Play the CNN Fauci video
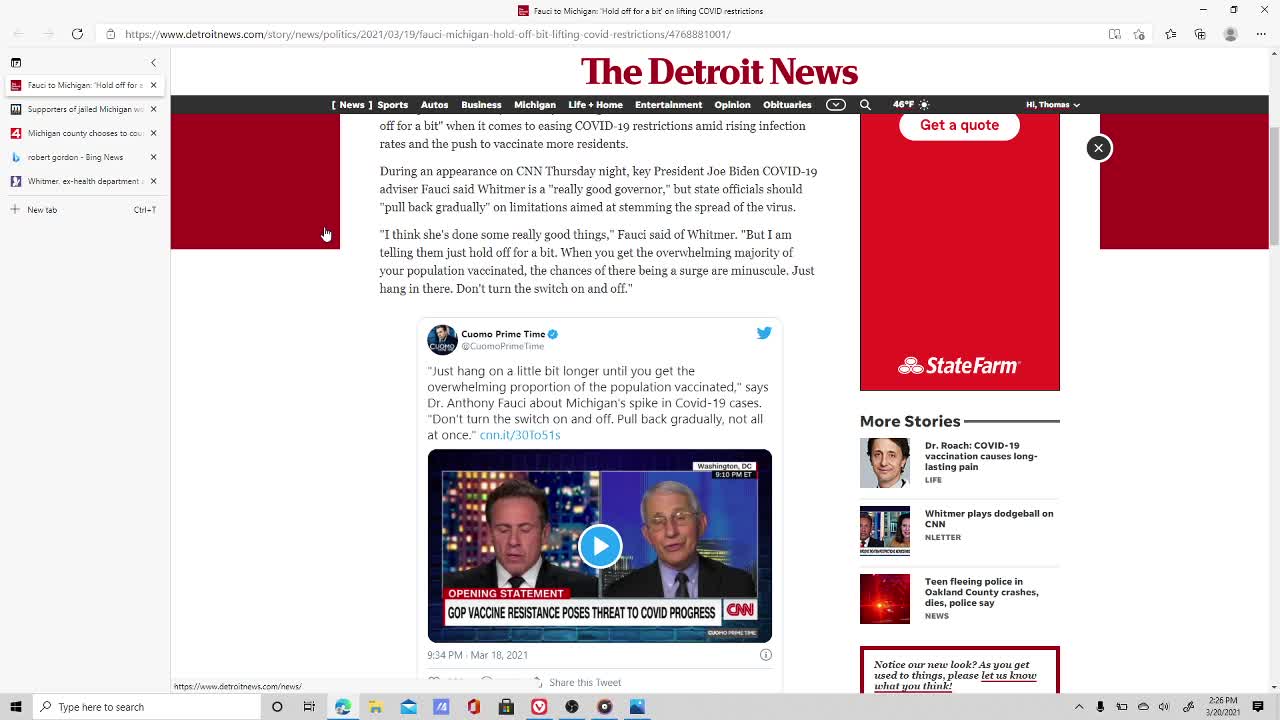The width and height of the screenshot is (1280, 720). point(599,546)
